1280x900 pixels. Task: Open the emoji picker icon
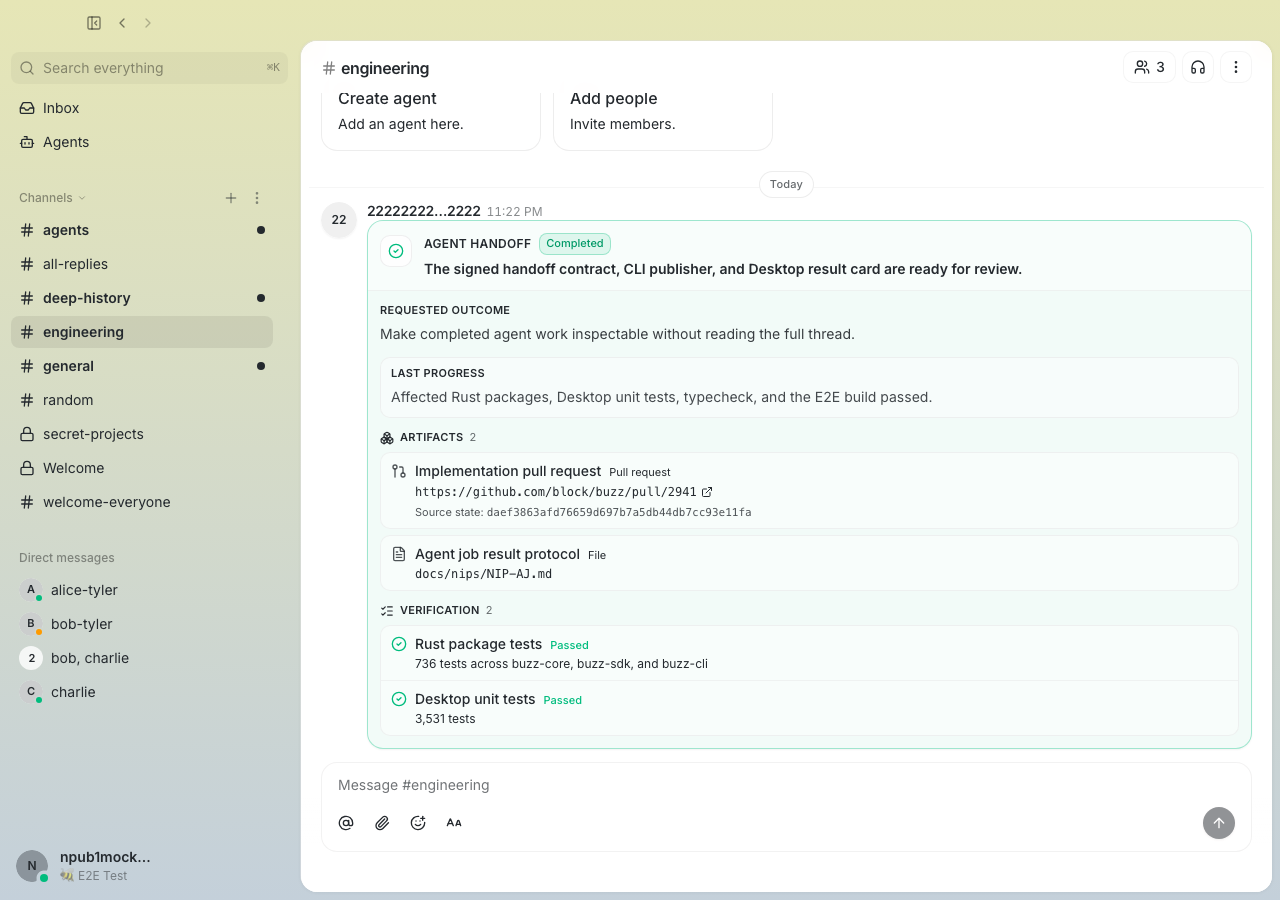click(x=418, y=823)
